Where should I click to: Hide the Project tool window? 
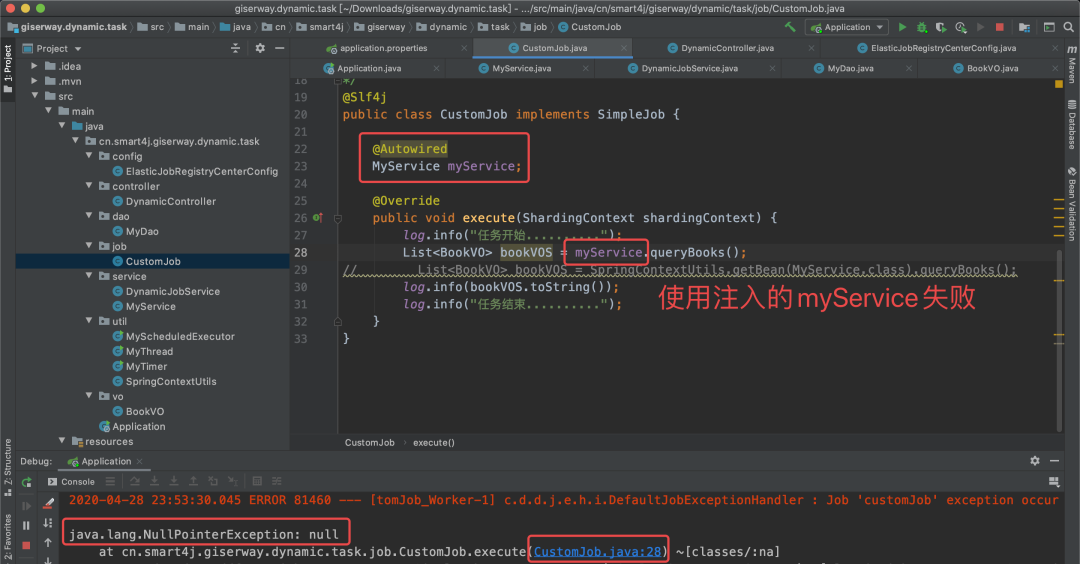(280, 48)
